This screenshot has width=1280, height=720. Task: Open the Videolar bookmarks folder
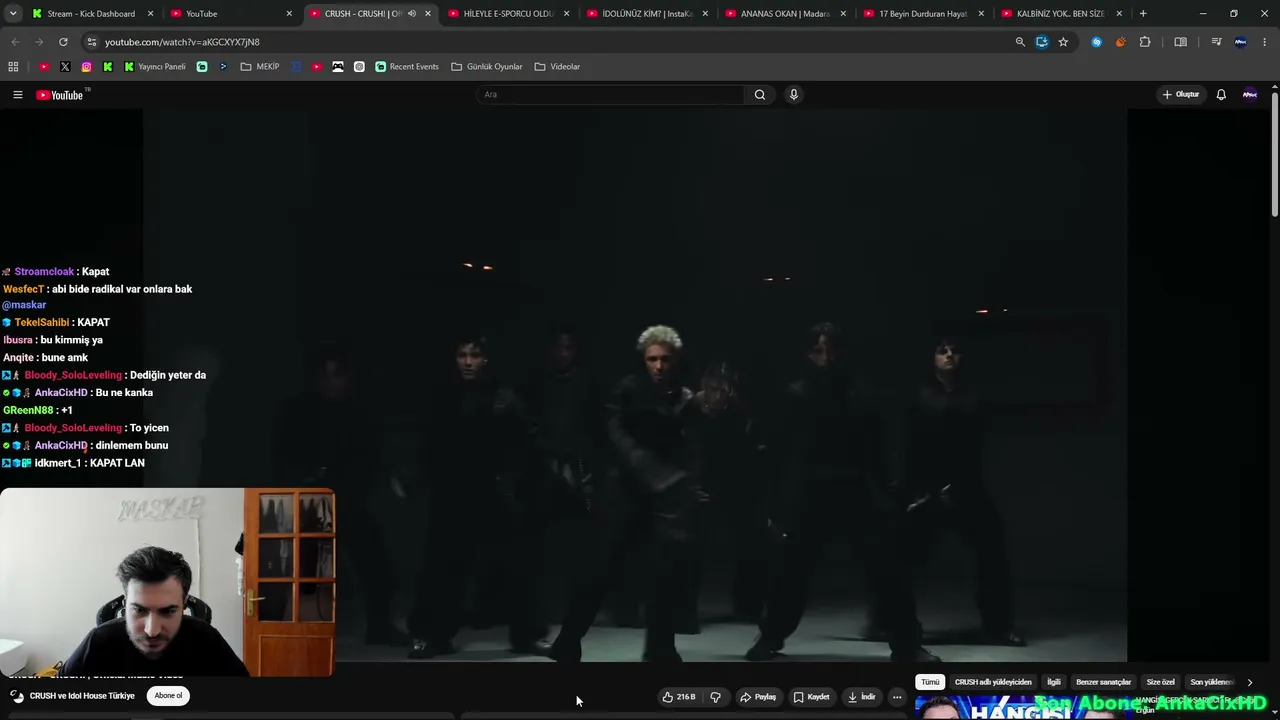click(557, 67)
